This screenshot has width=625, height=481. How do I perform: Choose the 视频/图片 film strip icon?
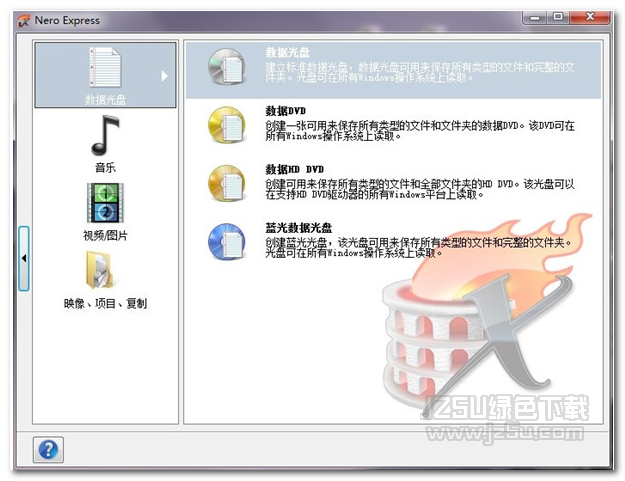[105, 202]
